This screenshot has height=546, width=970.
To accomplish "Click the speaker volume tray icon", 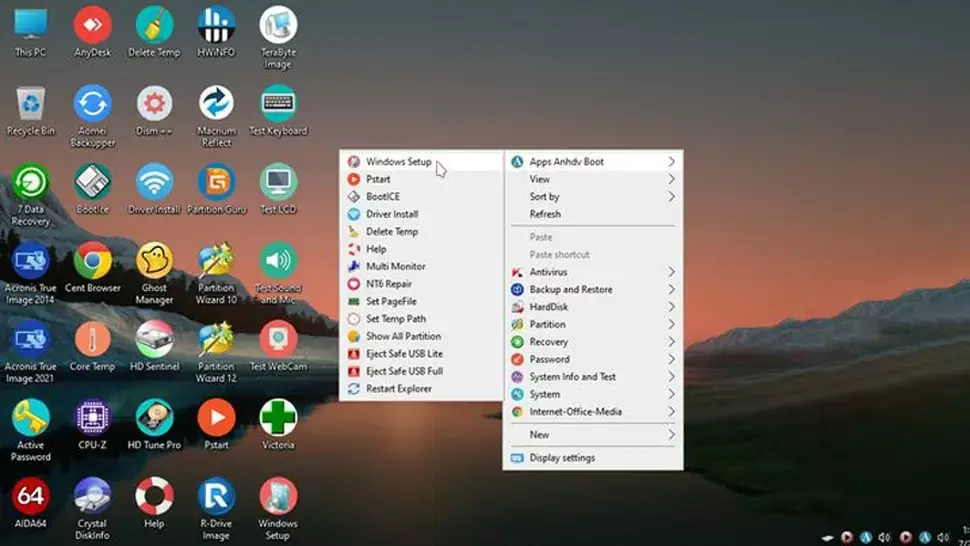I will [x=884, y=537].
